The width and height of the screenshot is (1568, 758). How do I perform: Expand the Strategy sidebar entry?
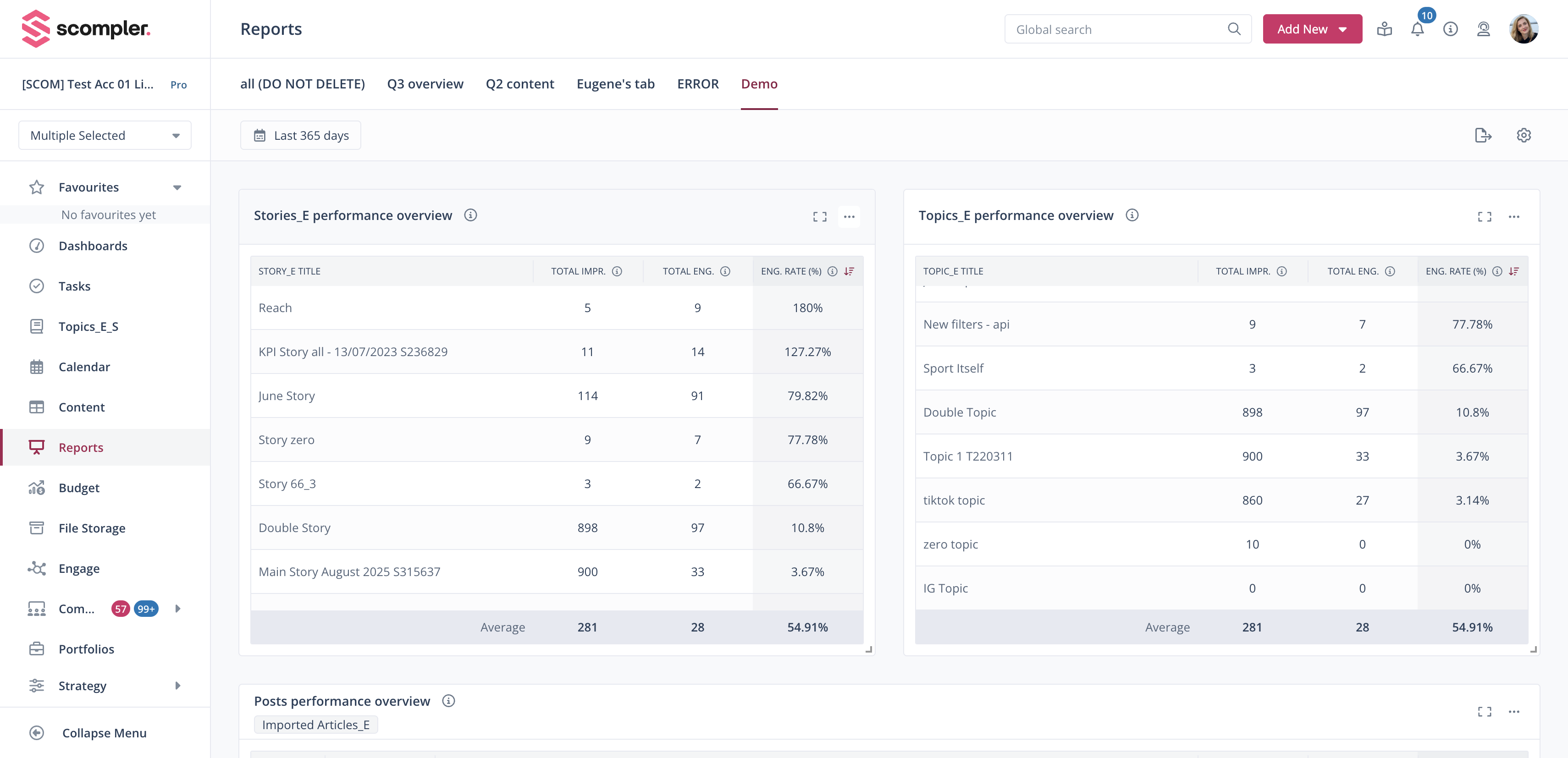pyautogui.click(x=177, y=686)
